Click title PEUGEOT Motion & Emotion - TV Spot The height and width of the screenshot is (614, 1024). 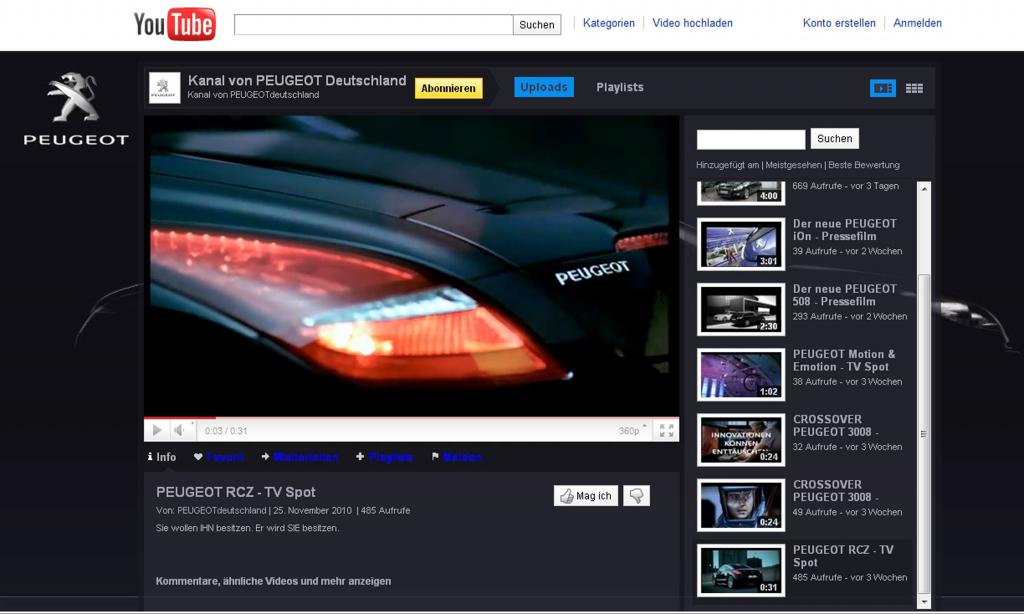pyautogui.click(x=844, y=361)
